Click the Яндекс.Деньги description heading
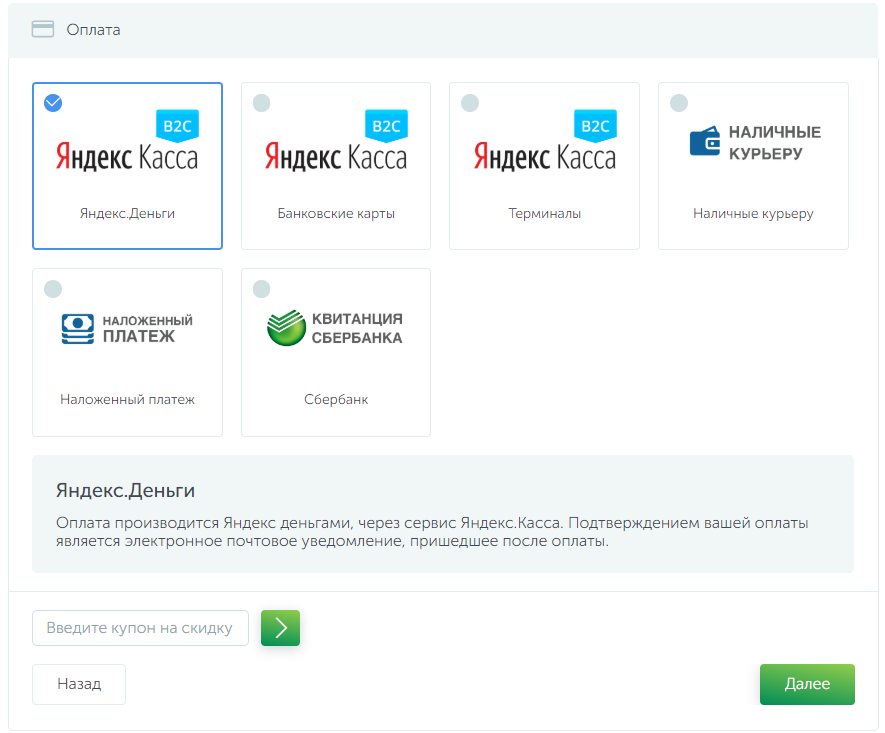 (125, 490)
